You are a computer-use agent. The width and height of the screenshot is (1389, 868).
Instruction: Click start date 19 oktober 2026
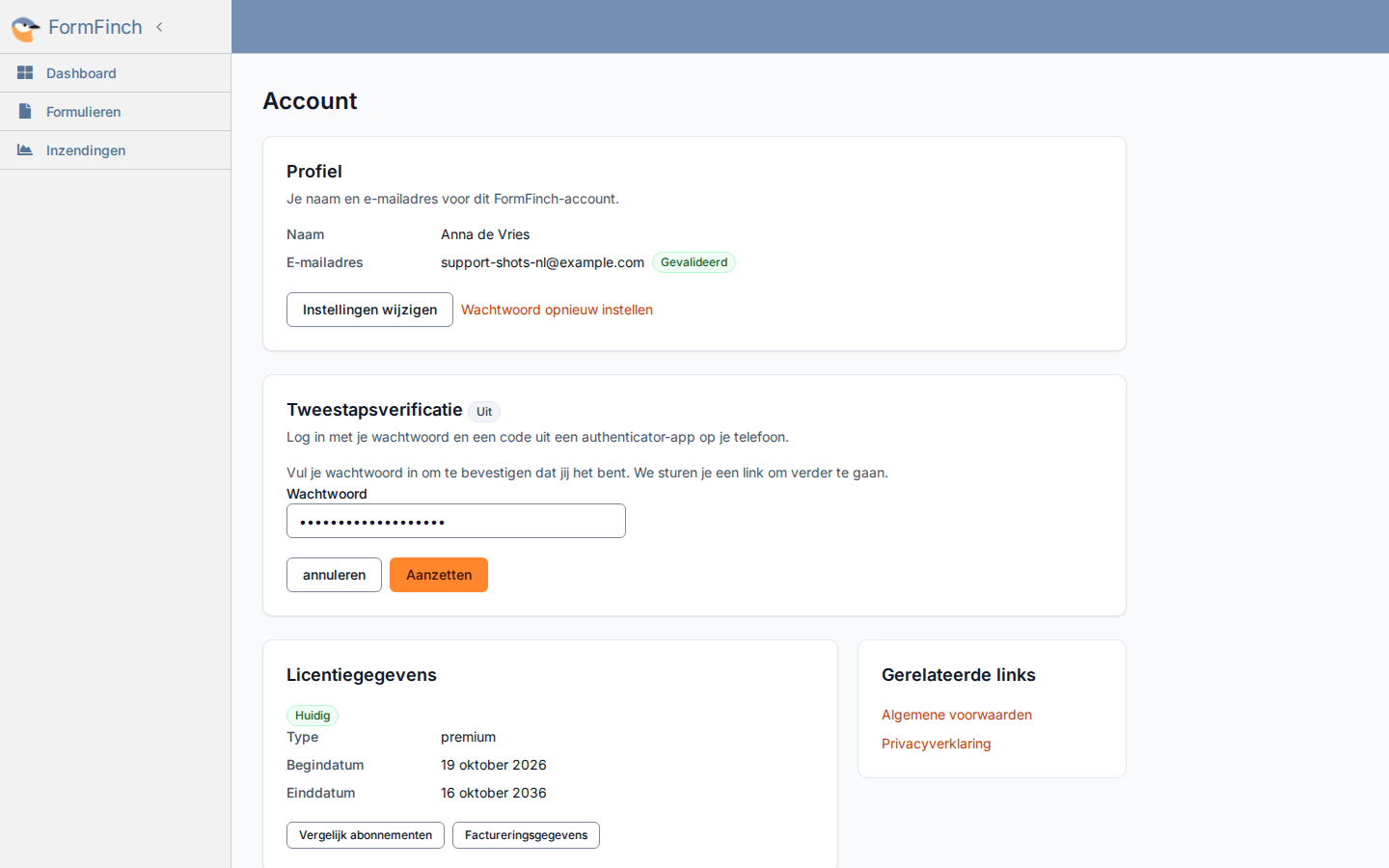pos(493,765)
